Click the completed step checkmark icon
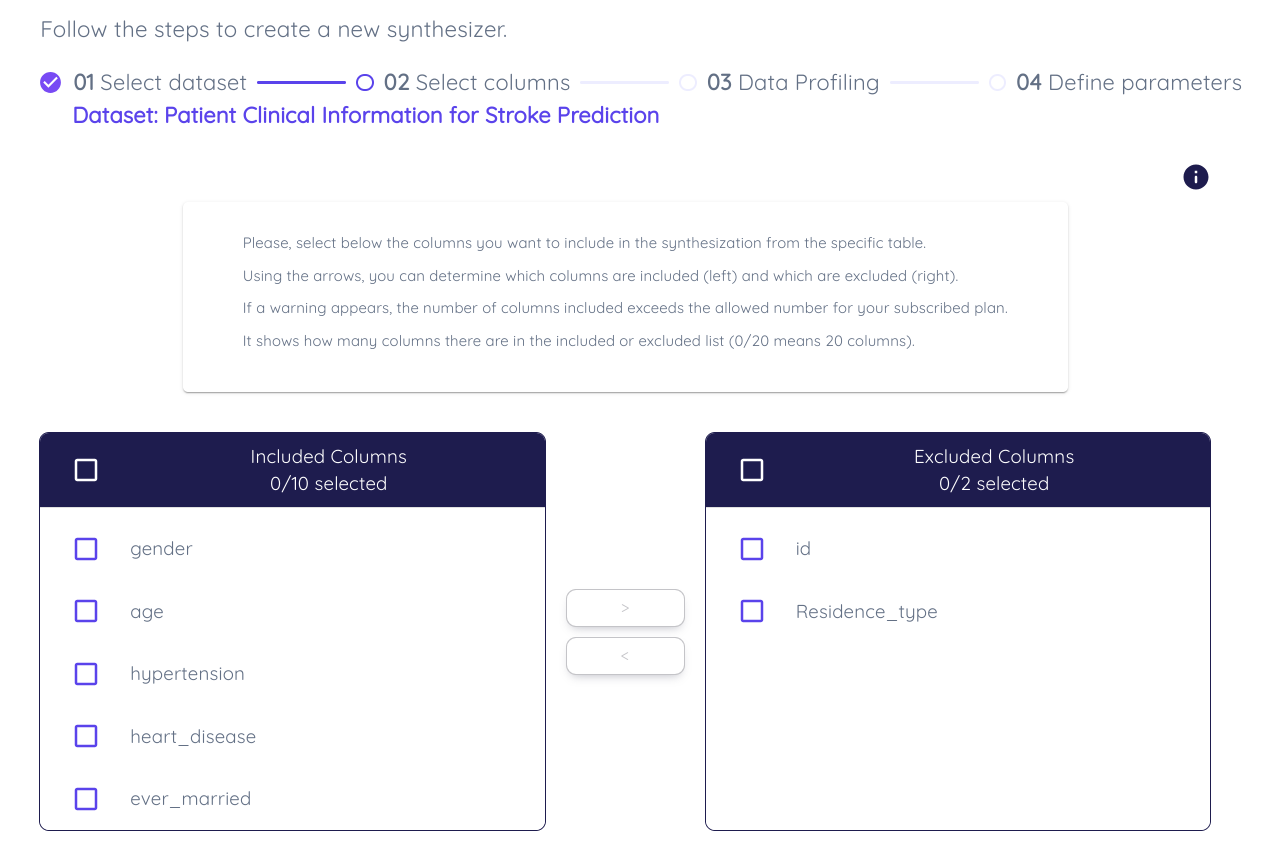 [51, 82]
